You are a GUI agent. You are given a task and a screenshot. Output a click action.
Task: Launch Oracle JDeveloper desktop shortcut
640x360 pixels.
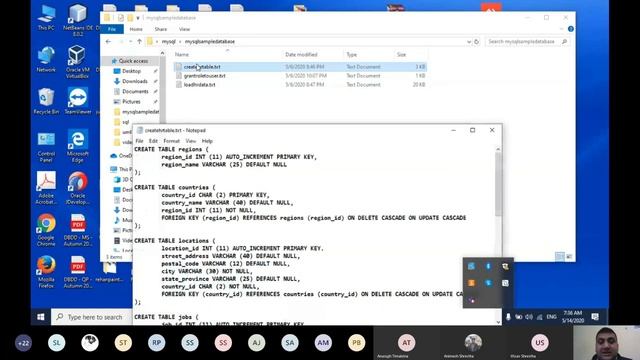pyautogui.click(x=78, y=188)
